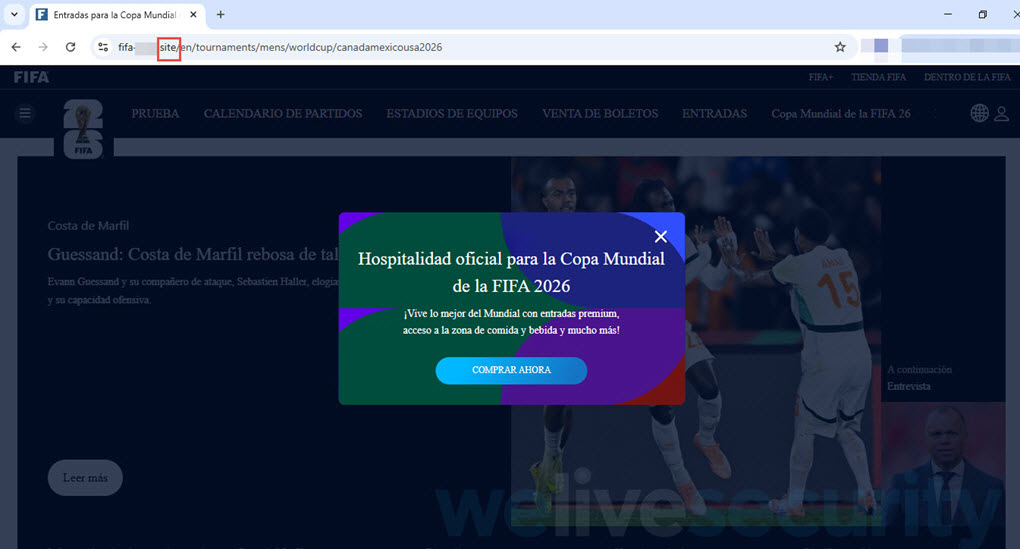Click the Guessand headline text
The height and width of the screenshot is (549, 1020).
(x=193, y=254)
